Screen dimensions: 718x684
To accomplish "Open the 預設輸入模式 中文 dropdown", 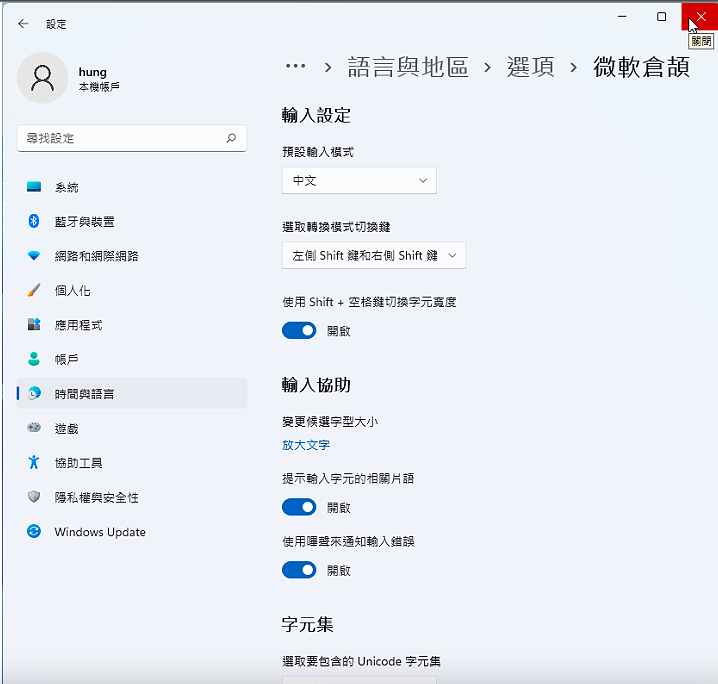I will point(359,180).
